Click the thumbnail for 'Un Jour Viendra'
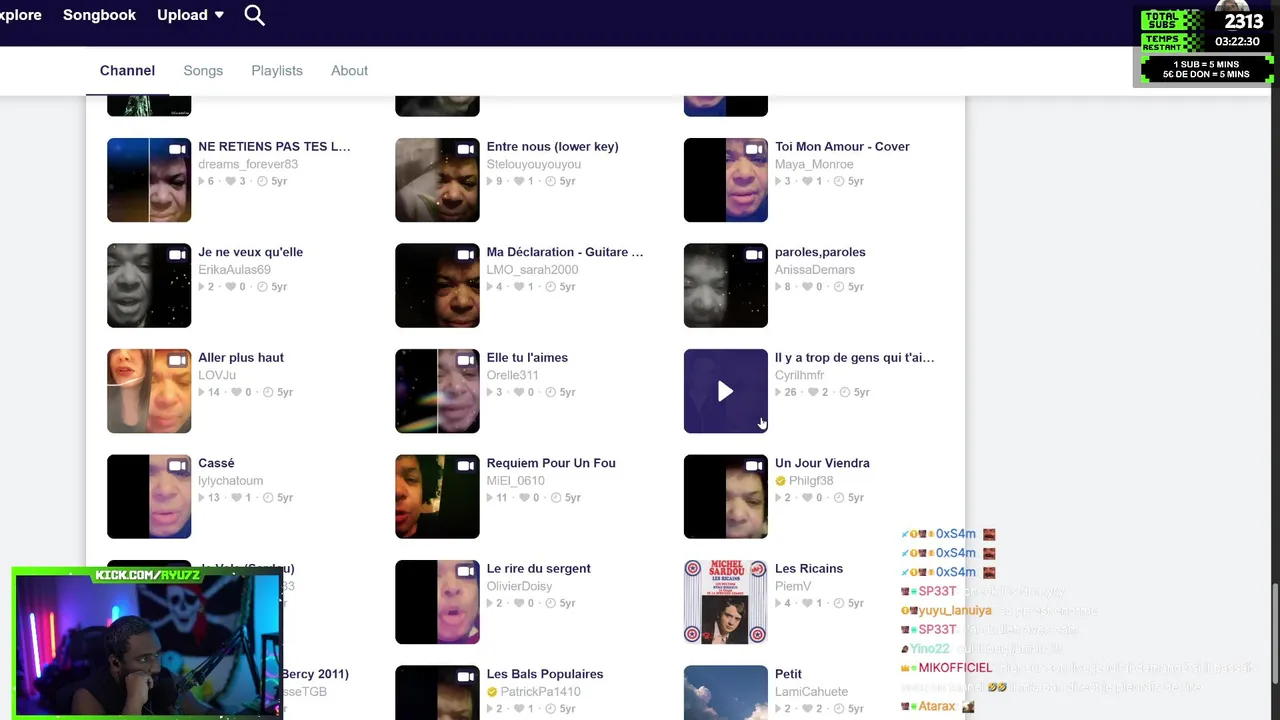This screenshot has height=720, width=1280. point(725,496)
